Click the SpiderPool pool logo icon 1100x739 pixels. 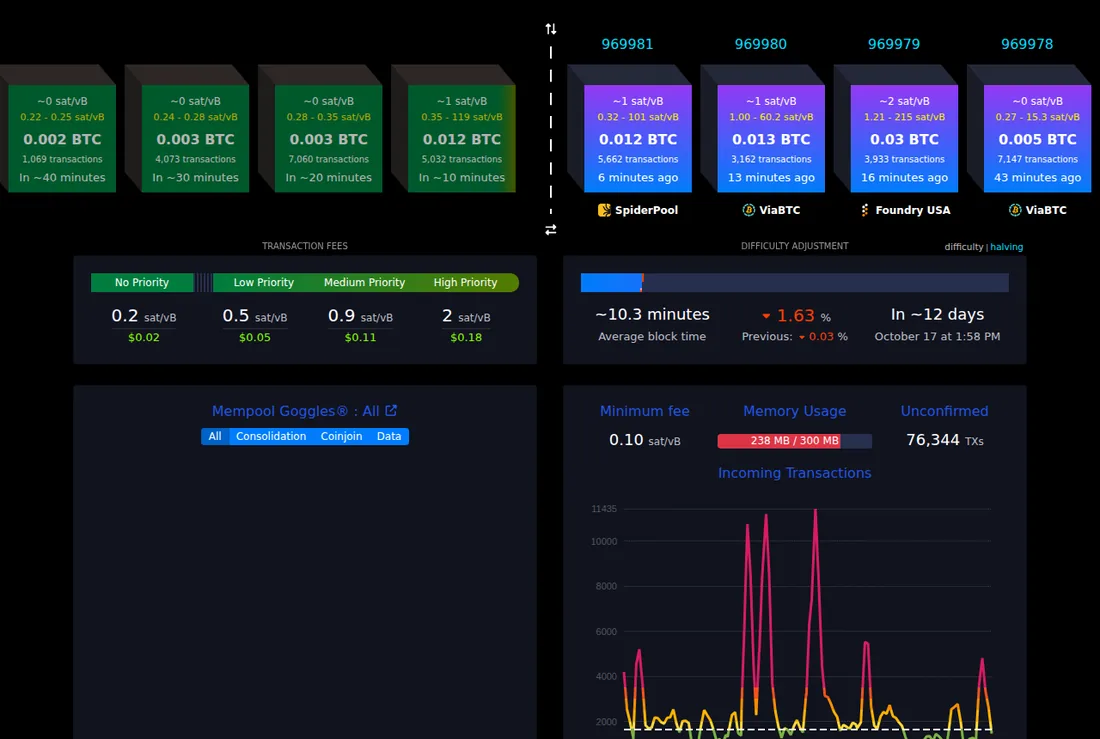click(604, 210)
